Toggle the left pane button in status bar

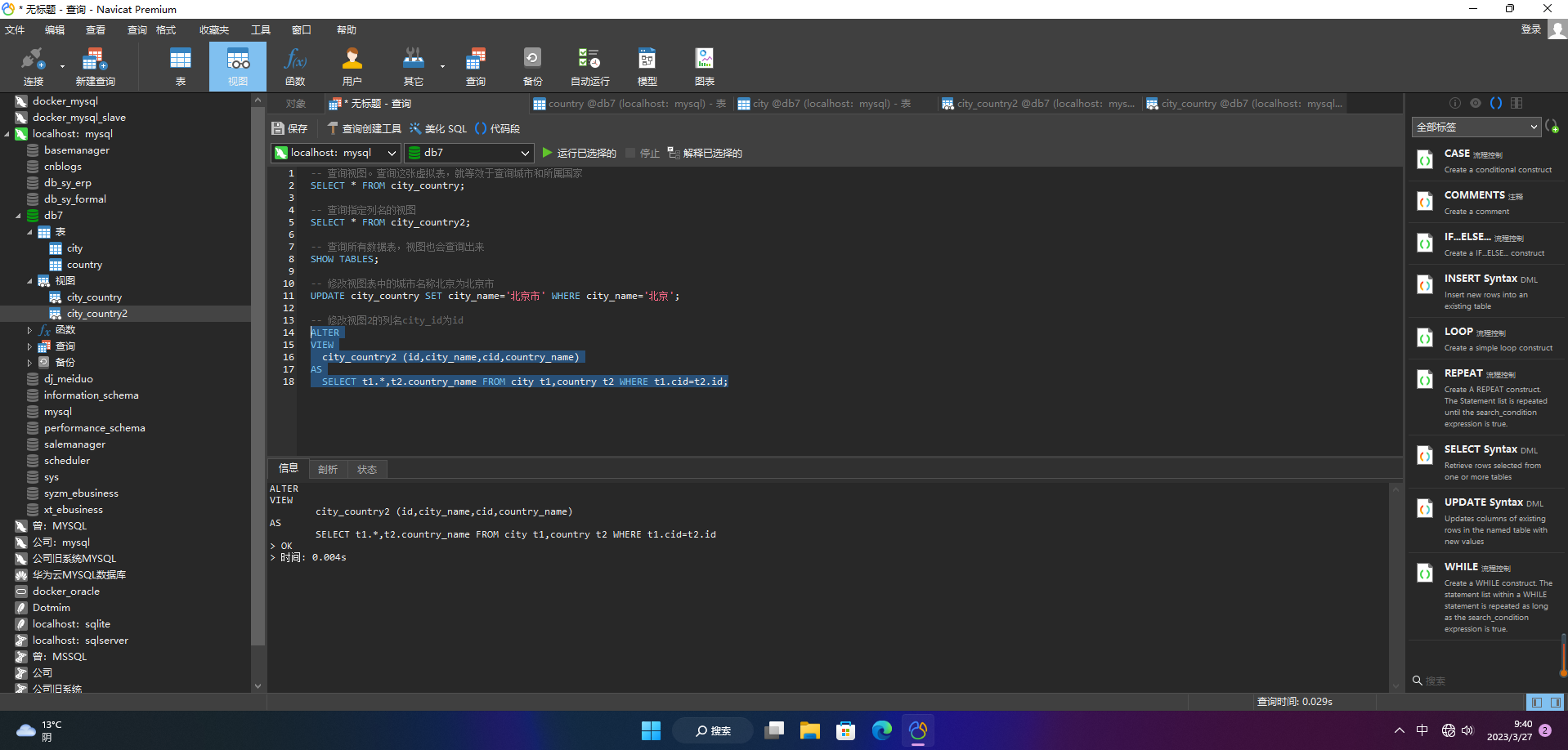point(1536,702)
